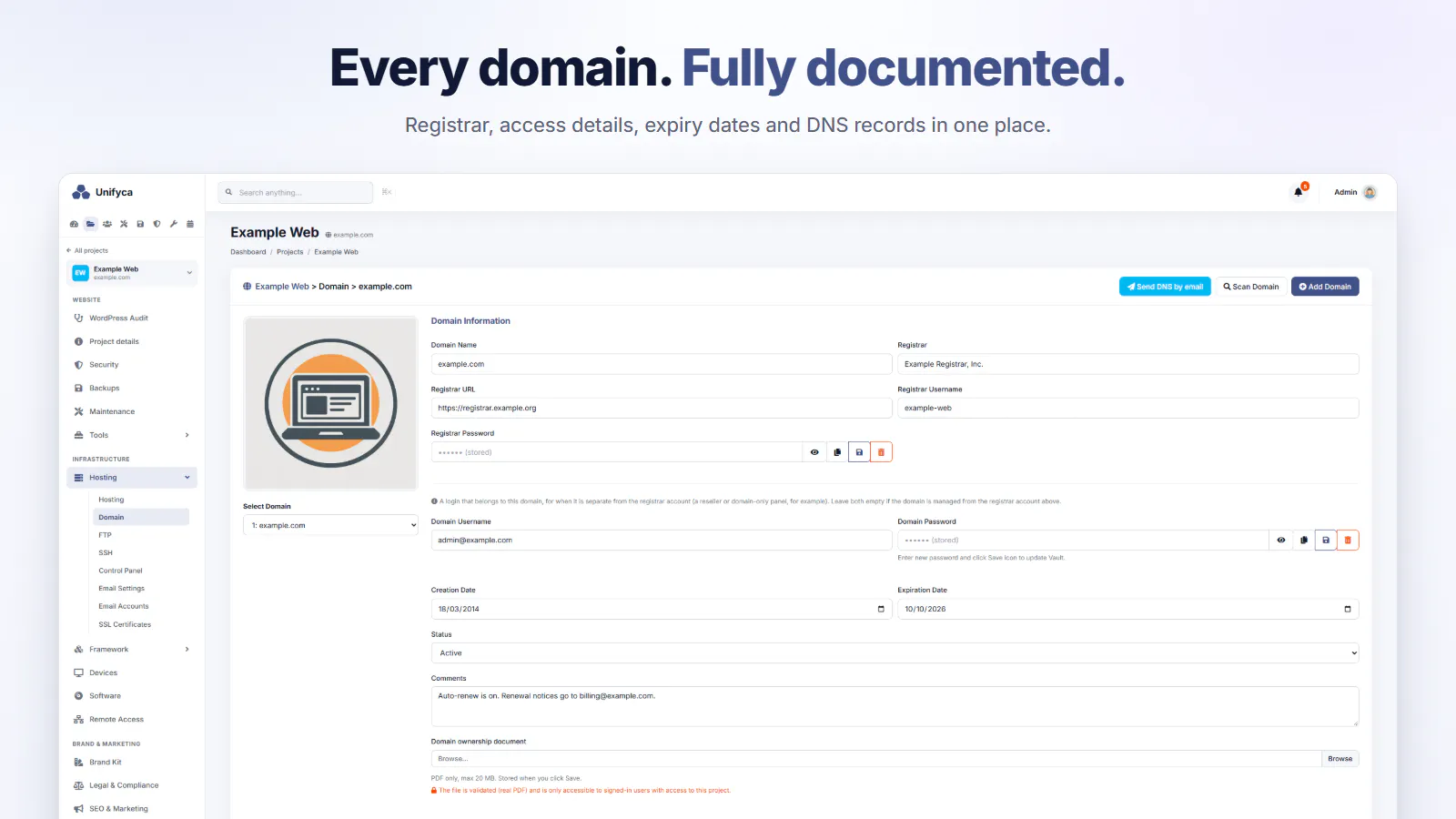
Task: Copy the Domain Password
Action: coord(1304,541)
